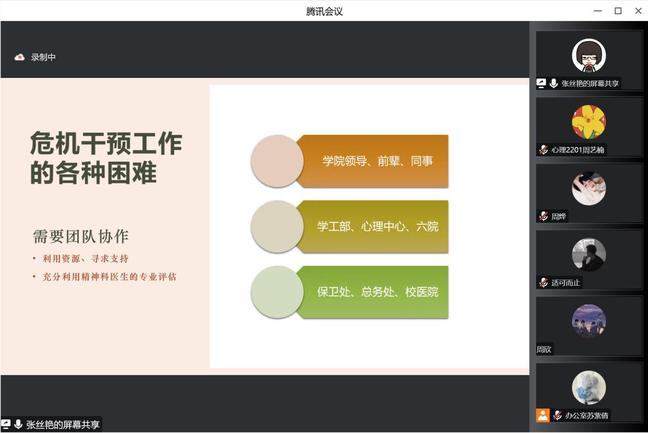648x433 pixels.
Task: Maximize the 腾讯会议 window
Action: click(x=617, y=11)
